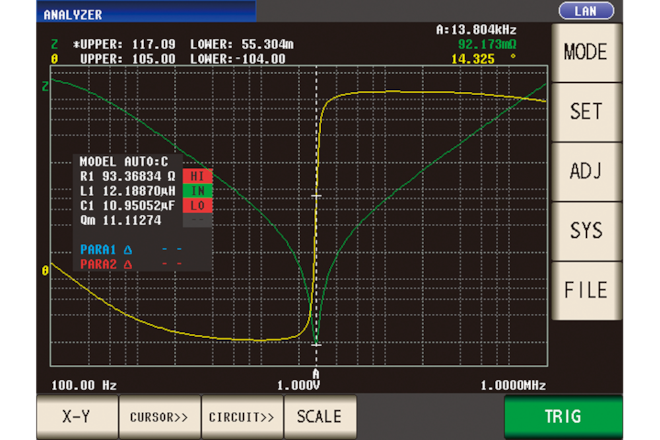This screenshot has height=440, width=660.
Task: Expand the CIRCUIT>> options
Action: (240, 416)
